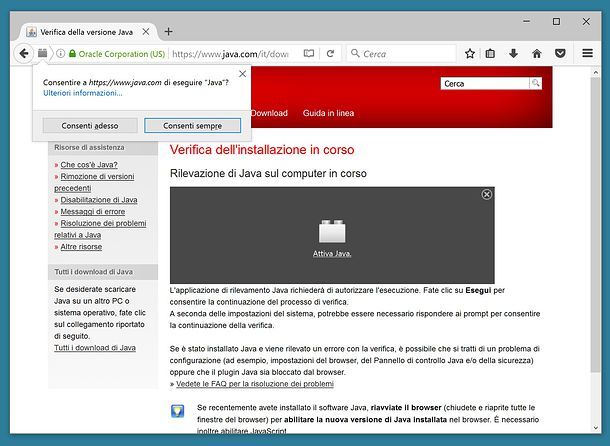This screenshot has height=446, width=610.
Task: Open the Download menu item
Action: tap(269, 113)
